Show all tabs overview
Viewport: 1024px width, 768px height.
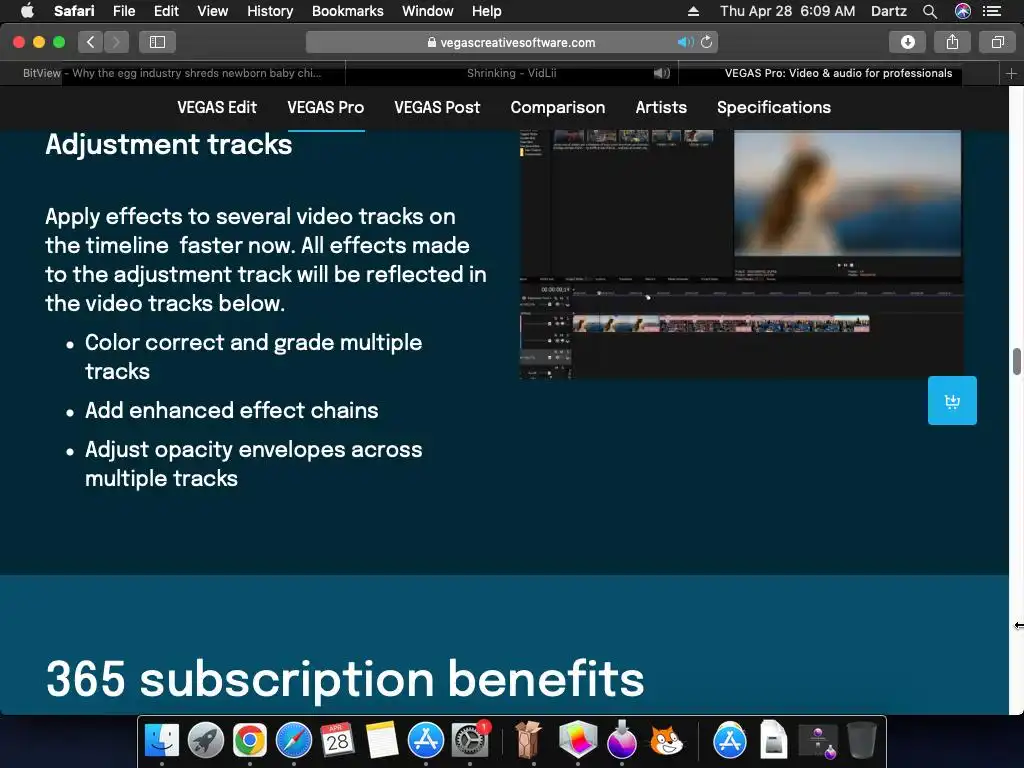point(997,42)
